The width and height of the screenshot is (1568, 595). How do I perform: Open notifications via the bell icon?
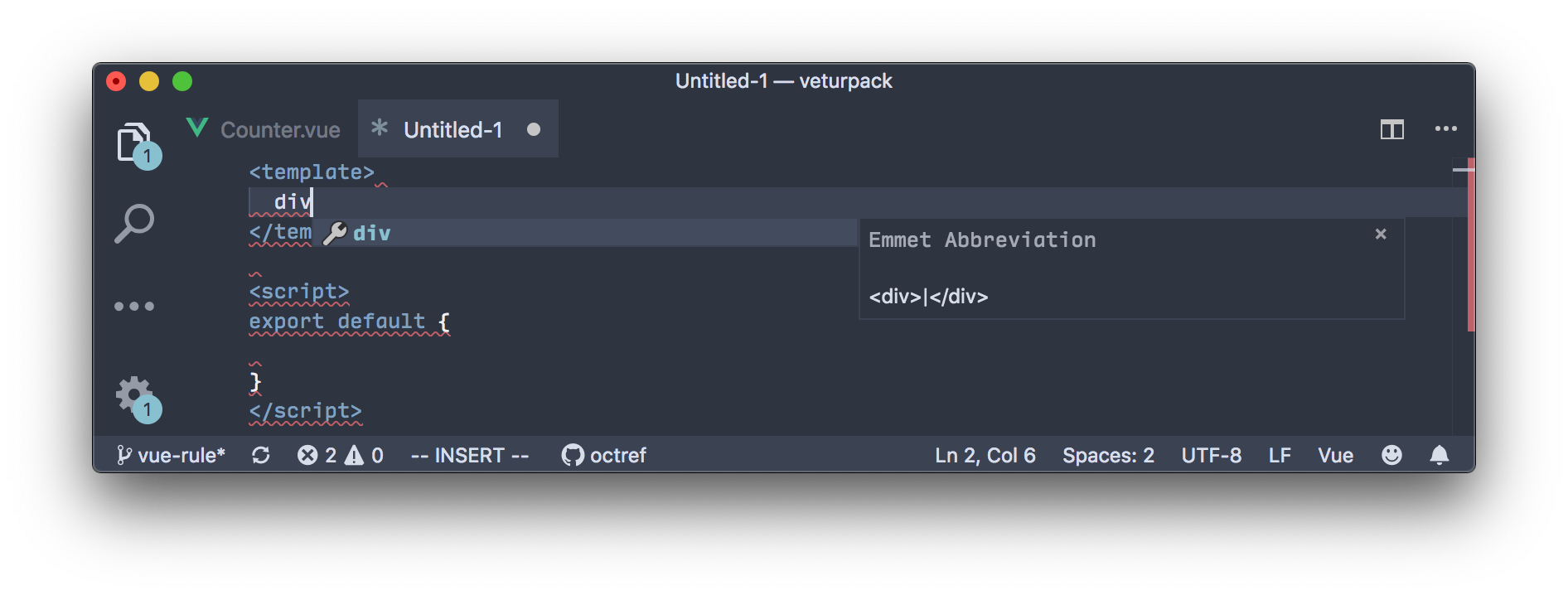(x=1440, y=454)
